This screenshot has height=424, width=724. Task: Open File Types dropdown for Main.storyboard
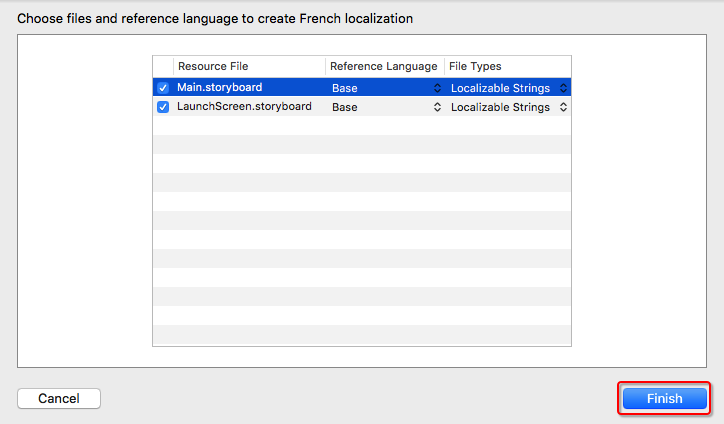pos(508,88)
